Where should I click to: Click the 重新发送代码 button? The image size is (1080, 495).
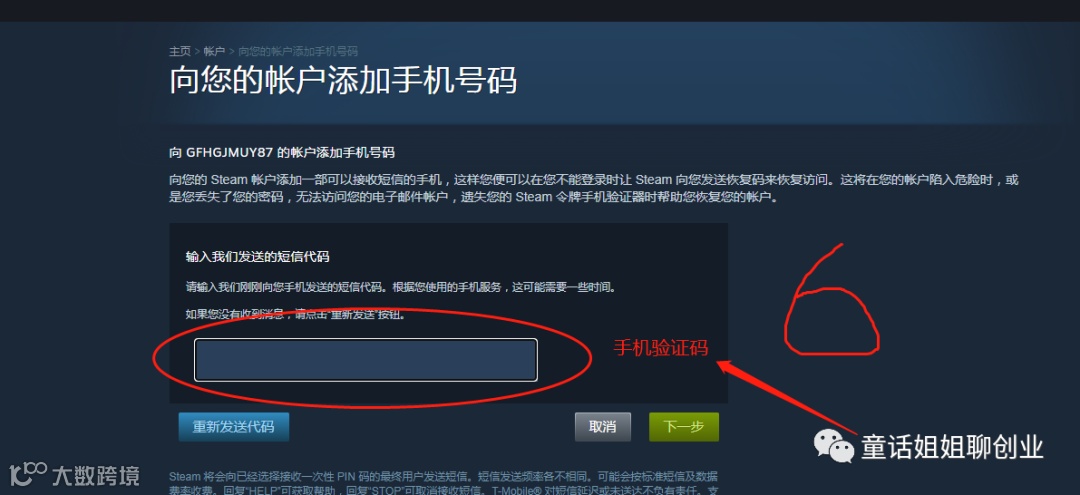pos(233,427)
